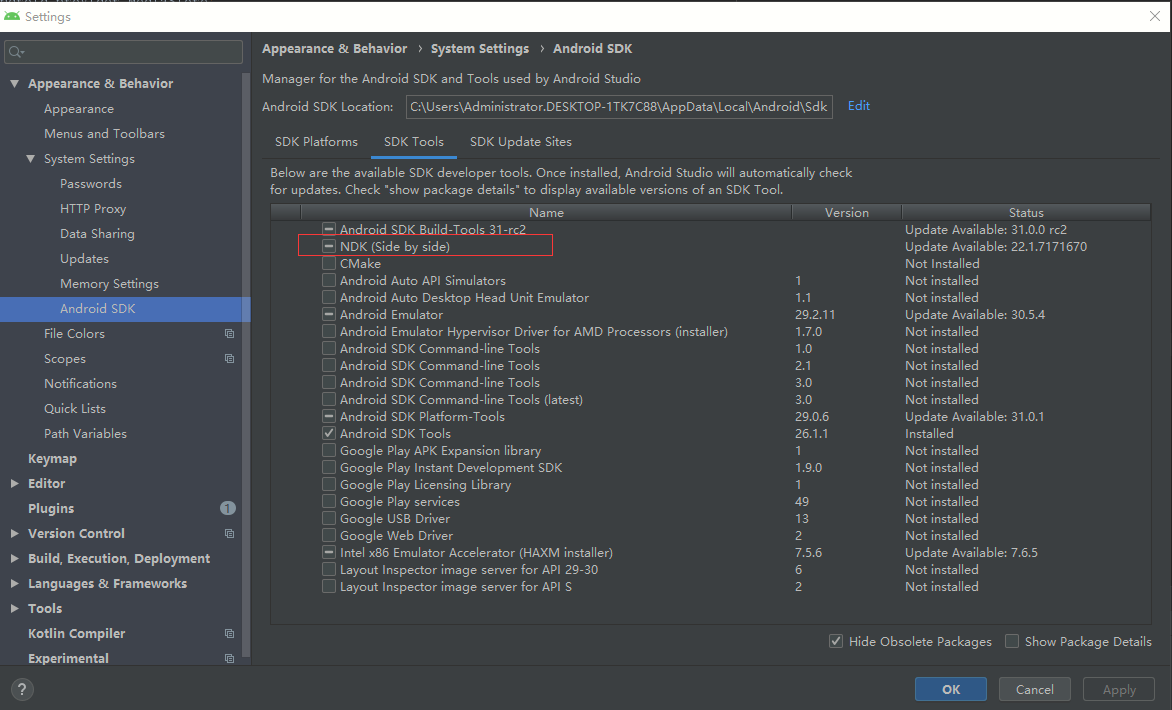Open the Data Sharing settings page
Viewport: 1172px width, 710px height.
tap(97, 234)
